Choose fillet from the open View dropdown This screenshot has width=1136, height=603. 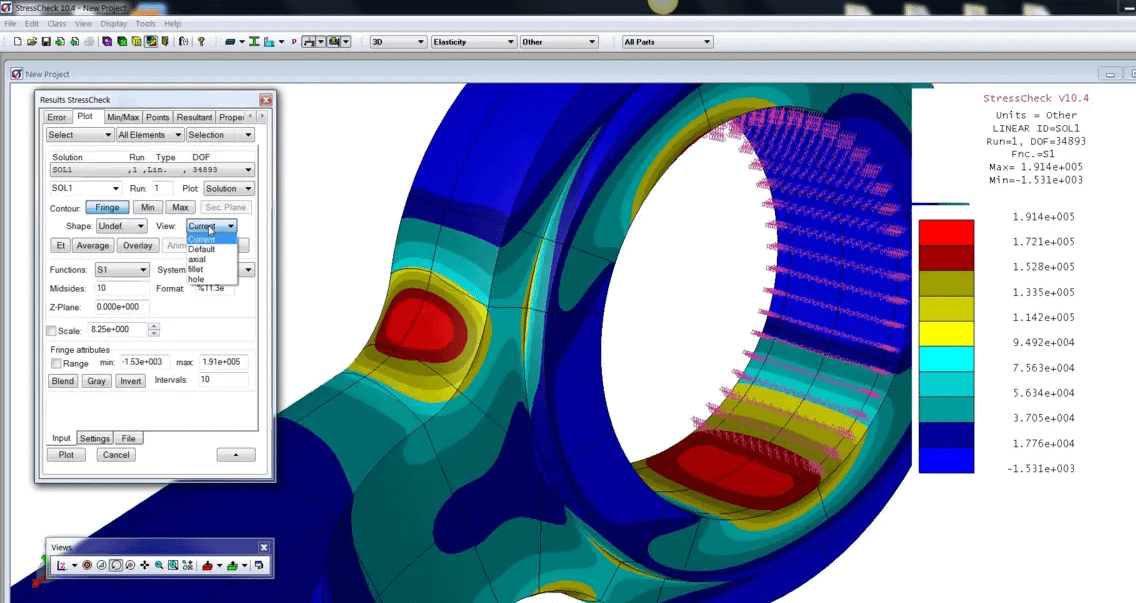200,268
